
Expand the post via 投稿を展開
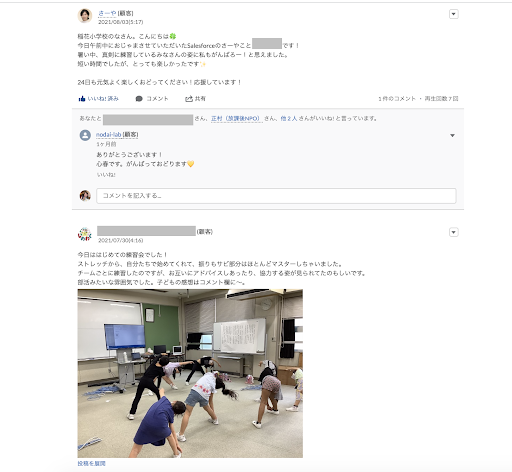[91, 463]
